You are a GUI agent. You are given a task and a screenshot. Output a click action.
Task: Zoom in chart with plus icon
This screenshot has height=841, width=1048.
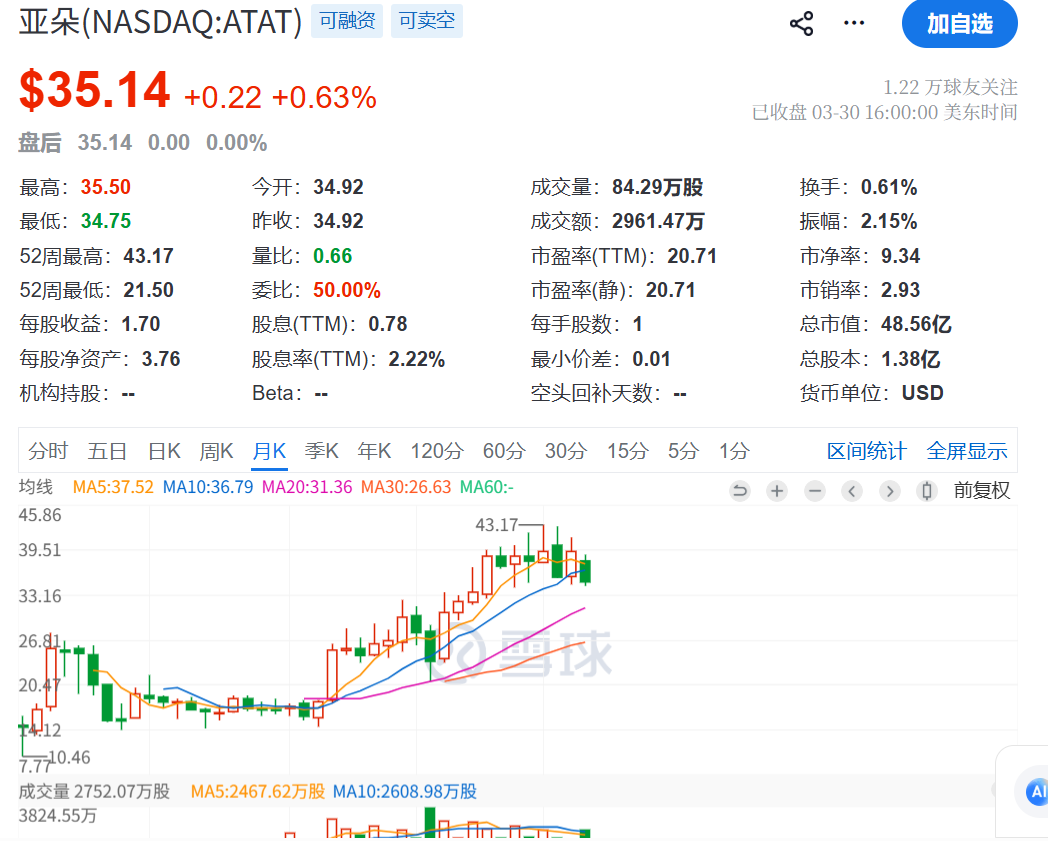click(x=777, y=491)
